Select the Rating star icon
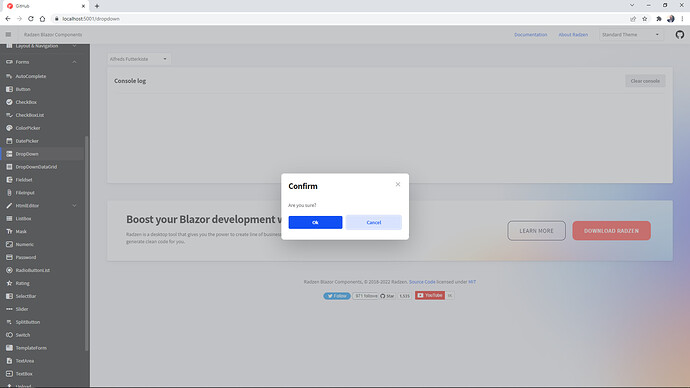This screenshot has height=388, width=690. (x=9, y=283)
